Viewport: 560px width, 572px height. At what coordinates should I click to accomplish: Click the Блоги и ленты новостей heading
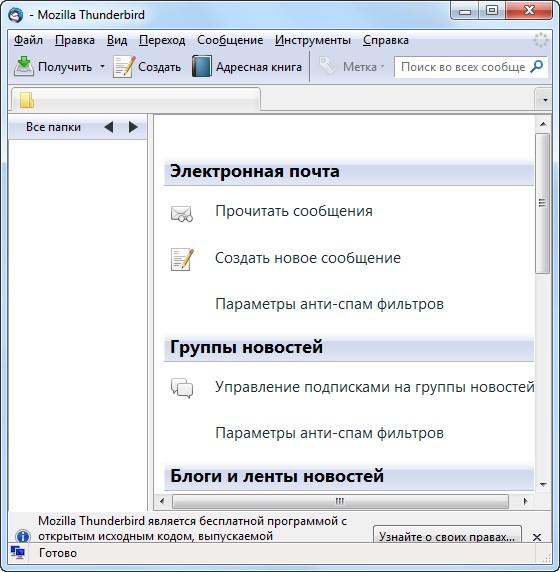[277, 476]
